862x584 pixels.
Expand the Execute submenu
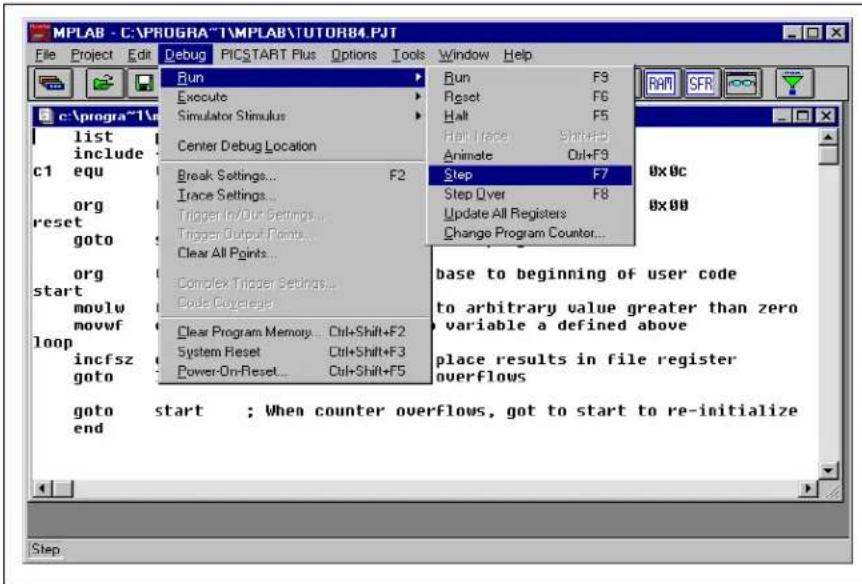pyautogui.click(x=294, y=97)
